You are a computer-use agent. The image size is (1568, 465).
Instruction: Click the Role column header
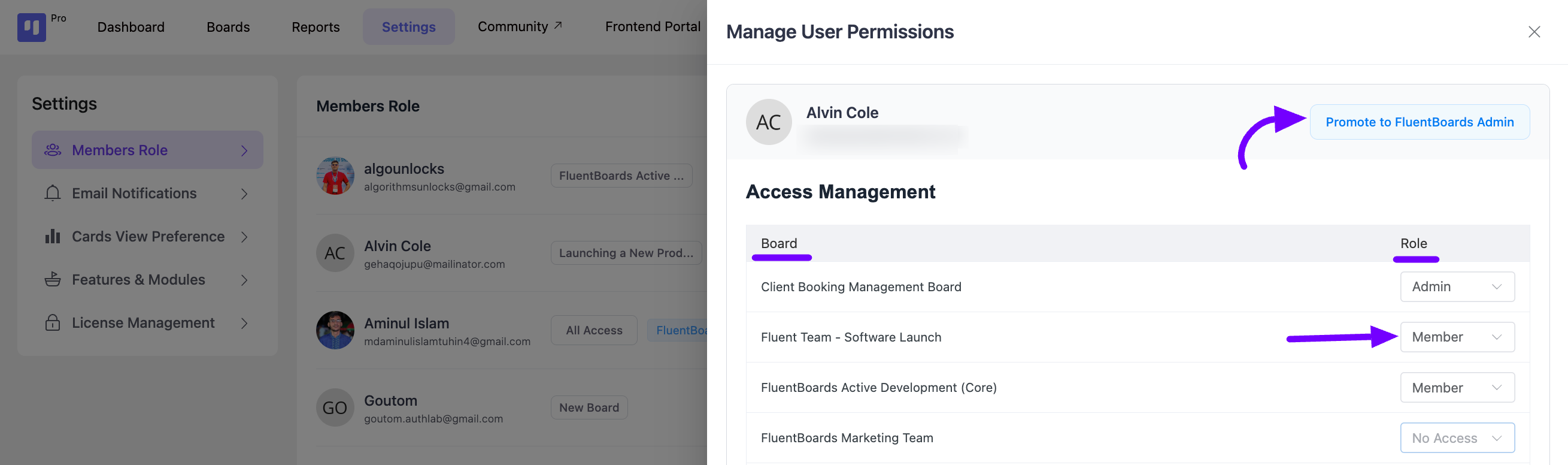(1414, 243)
